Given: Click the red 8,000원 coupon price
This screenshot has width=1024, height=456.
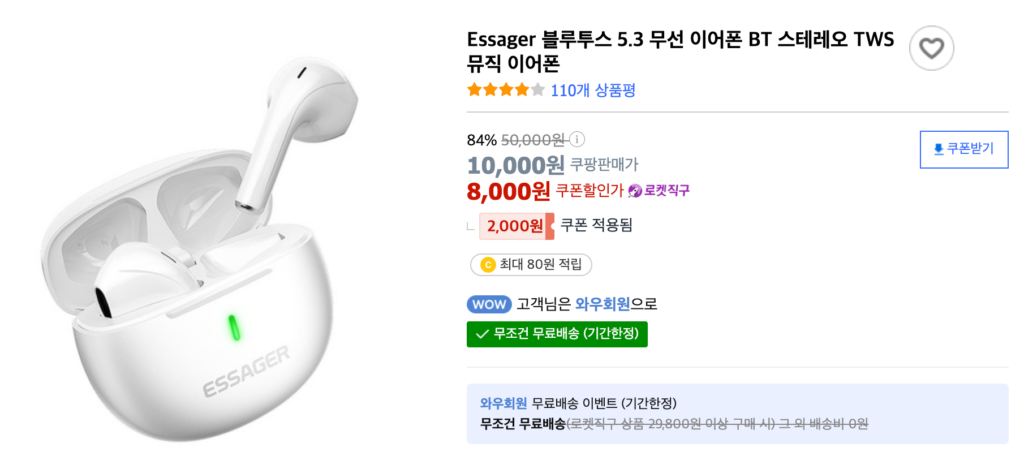Looking at the screenshot, I should coord(508,189).
